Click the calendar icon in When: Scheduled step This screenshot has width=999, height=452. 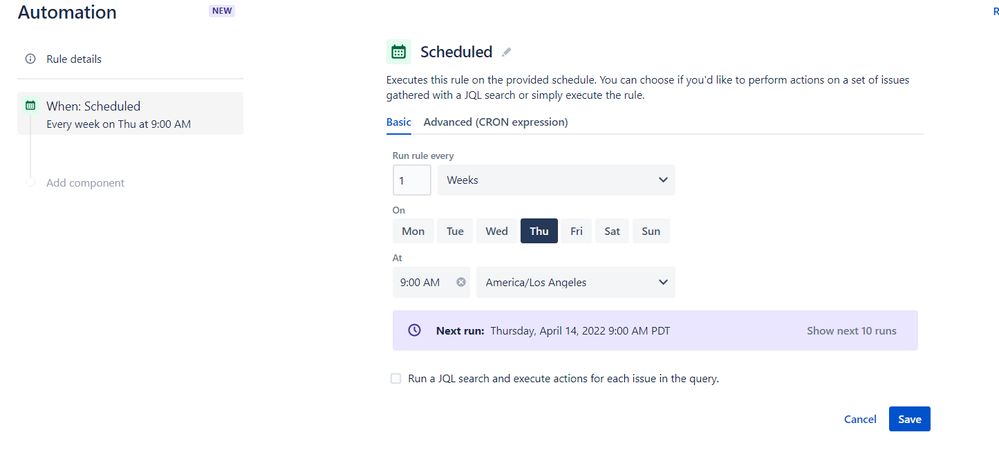point(30,105)
